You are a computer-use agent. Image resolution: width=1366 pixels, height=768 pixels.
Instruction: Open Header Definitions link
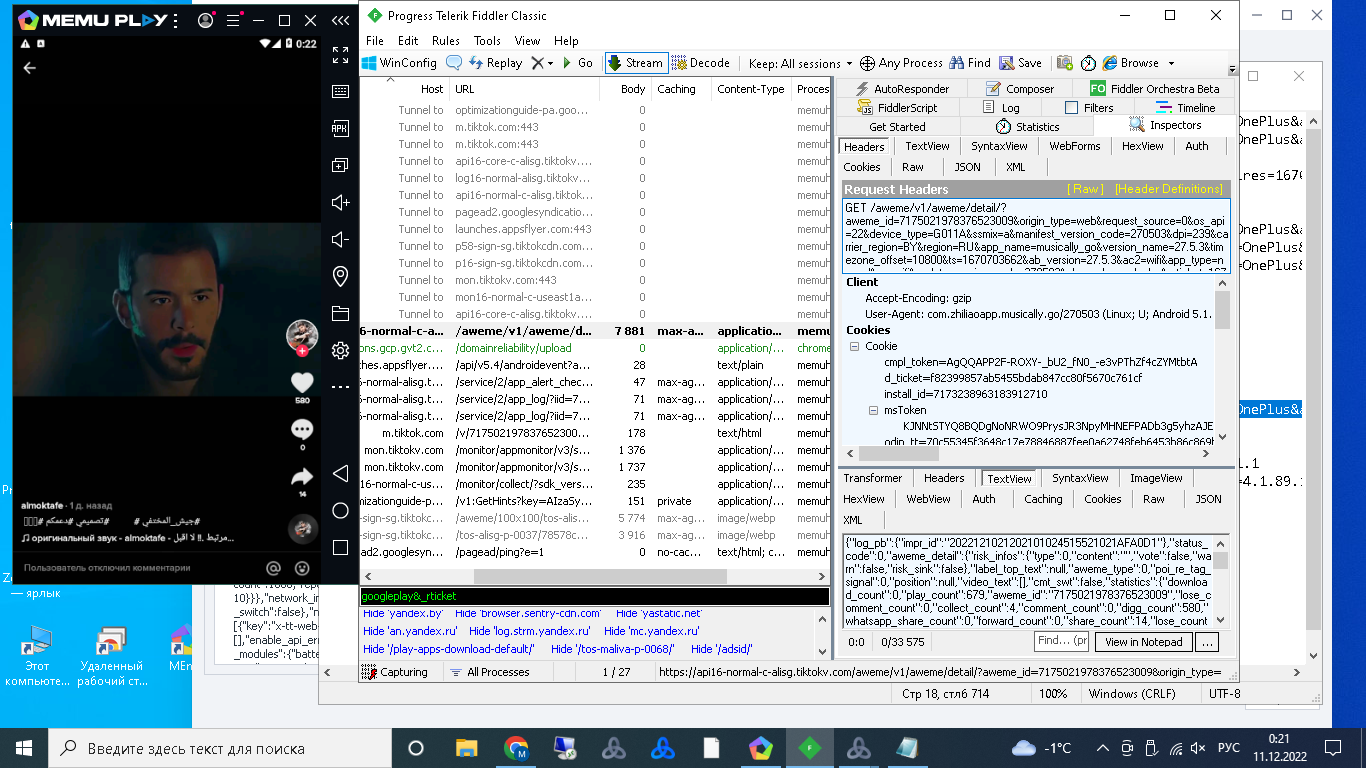[1169, 189]
